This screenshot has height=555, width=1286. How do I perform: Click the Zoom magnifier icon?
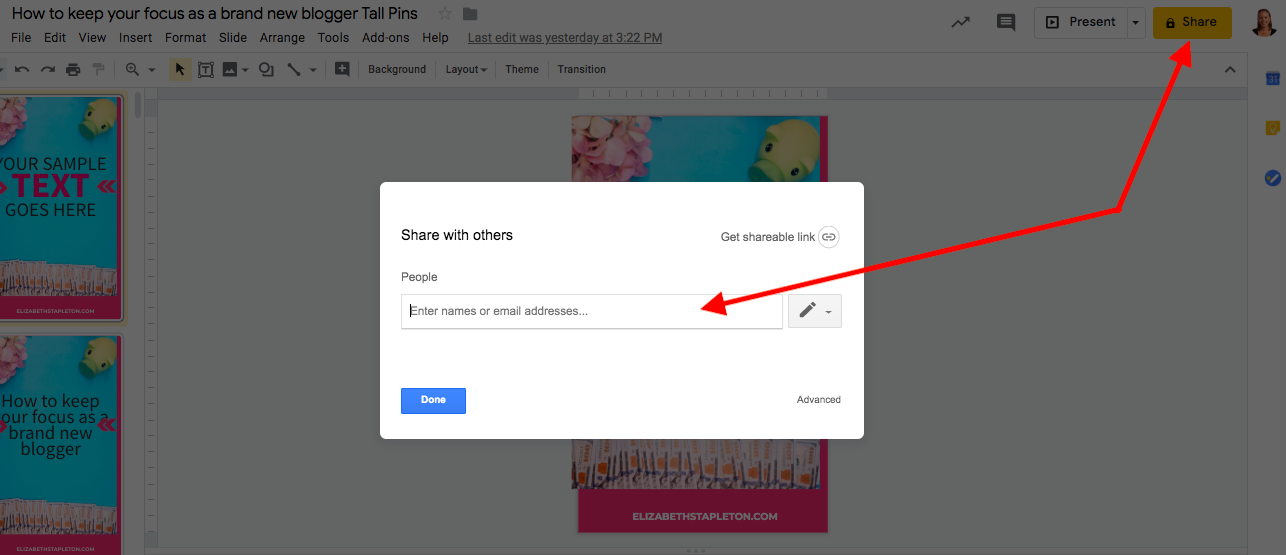[132, 70]
